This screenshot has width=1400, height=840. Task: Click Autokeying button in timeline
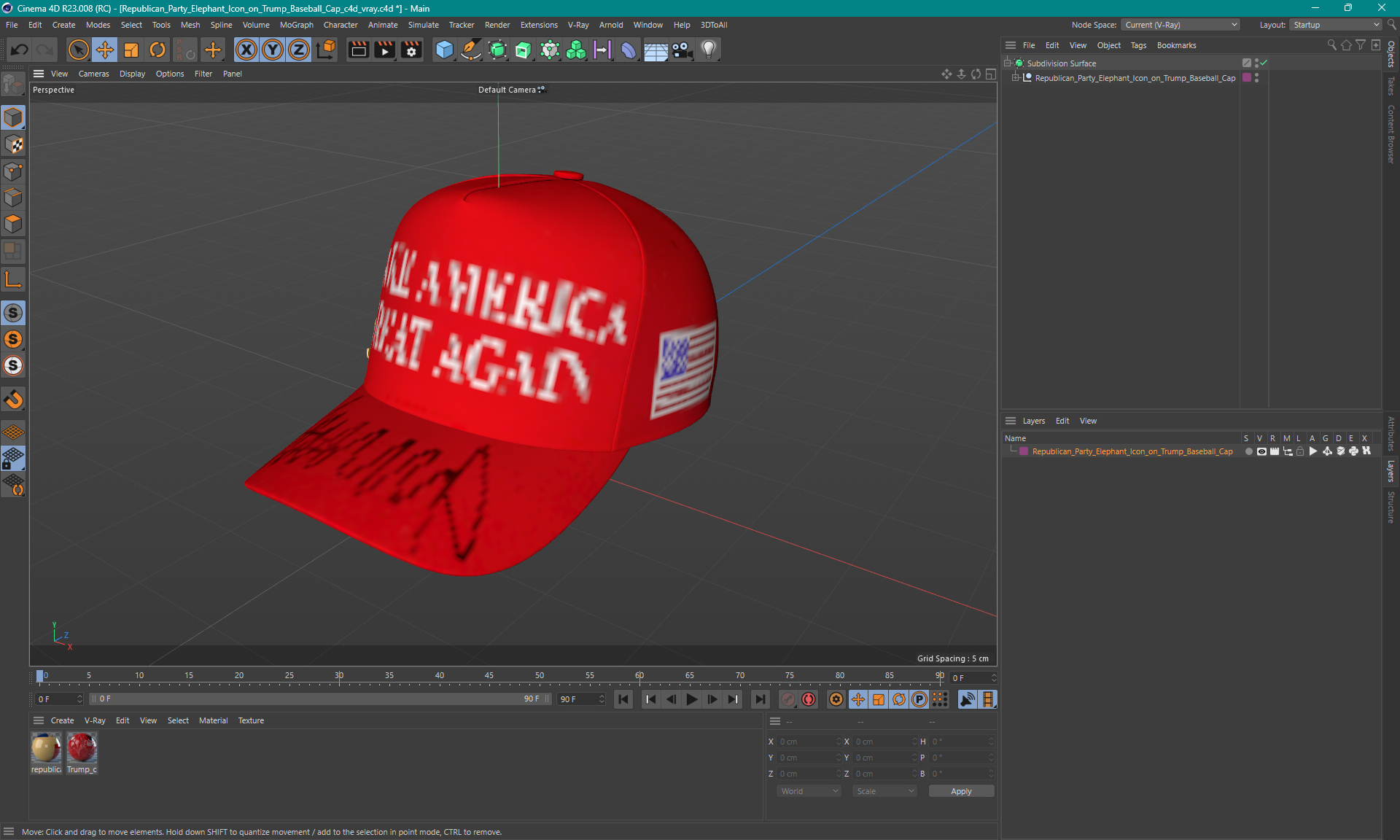coord(809,699)
